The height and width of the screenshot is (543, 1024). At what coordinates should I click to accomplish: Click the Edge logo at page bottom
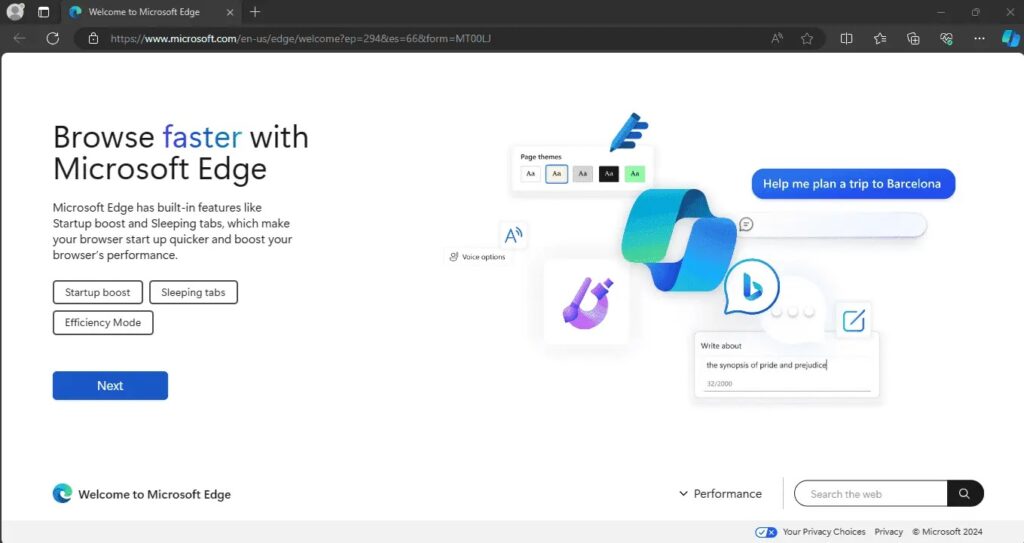click(x=62, y=493)
